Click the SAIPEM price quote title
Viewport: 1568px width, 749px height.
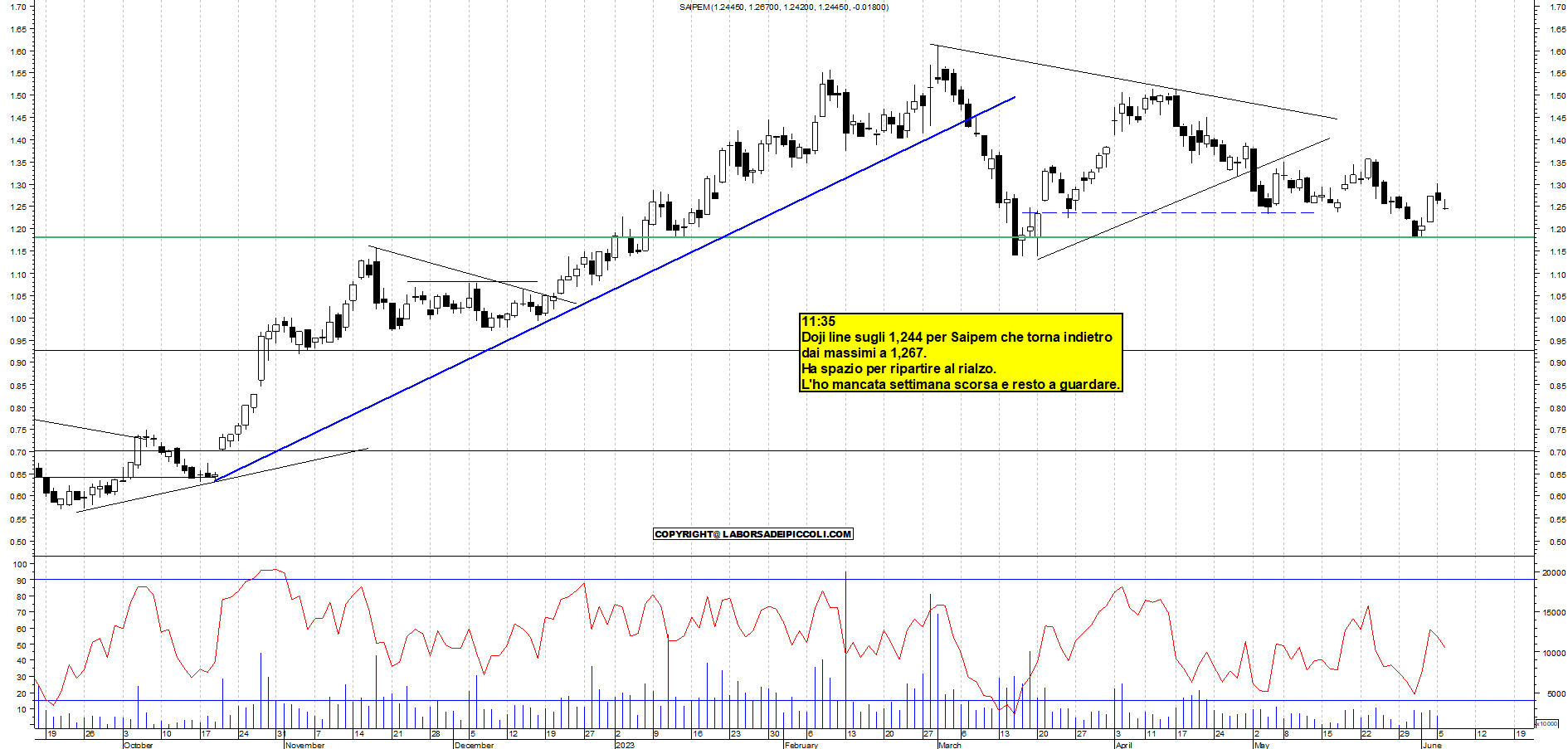(783, 7)
